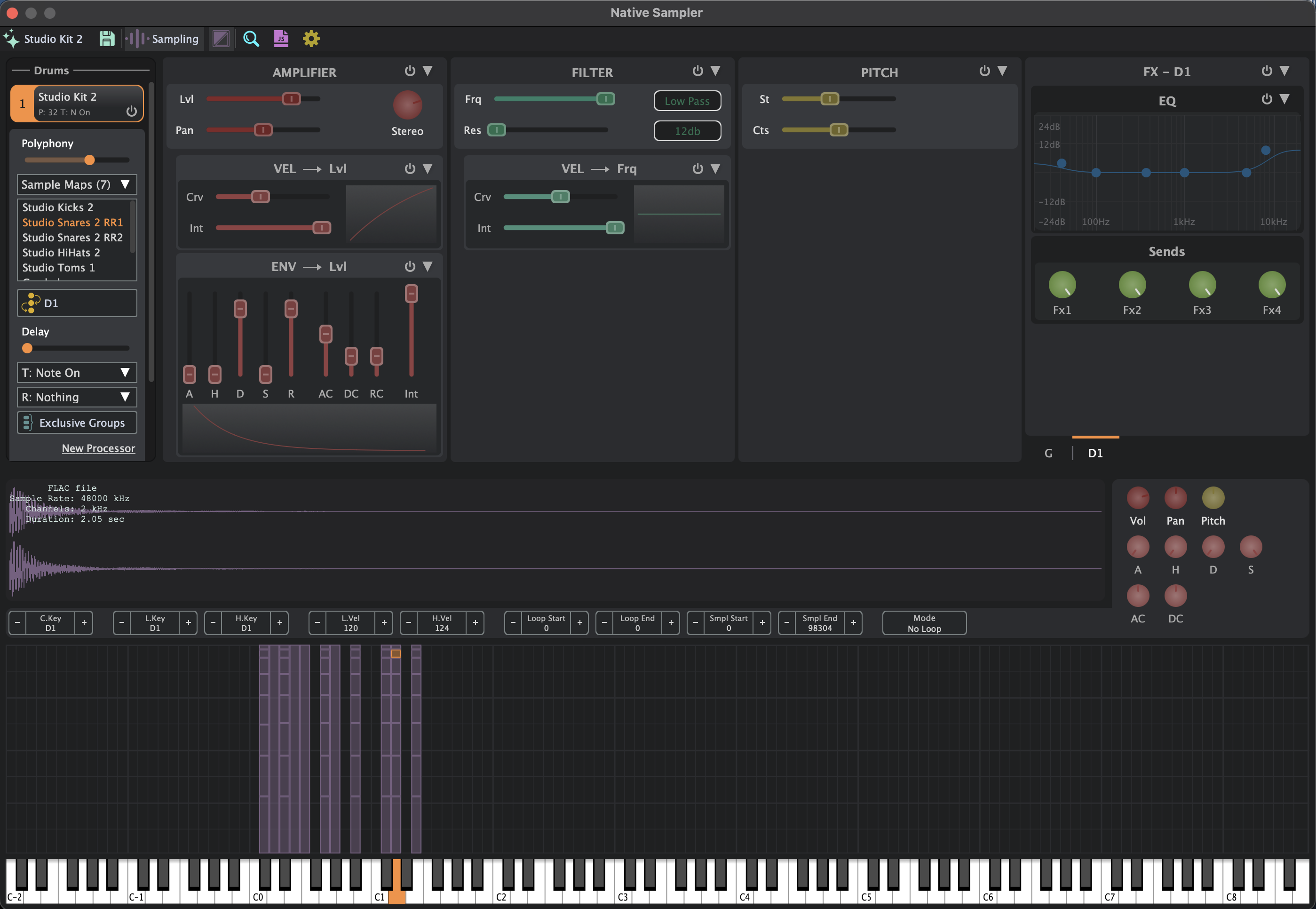Open the R: Nothing dropdown
Image resolution: width=1316 pixels, height=909 pixels.
(77, 397)
